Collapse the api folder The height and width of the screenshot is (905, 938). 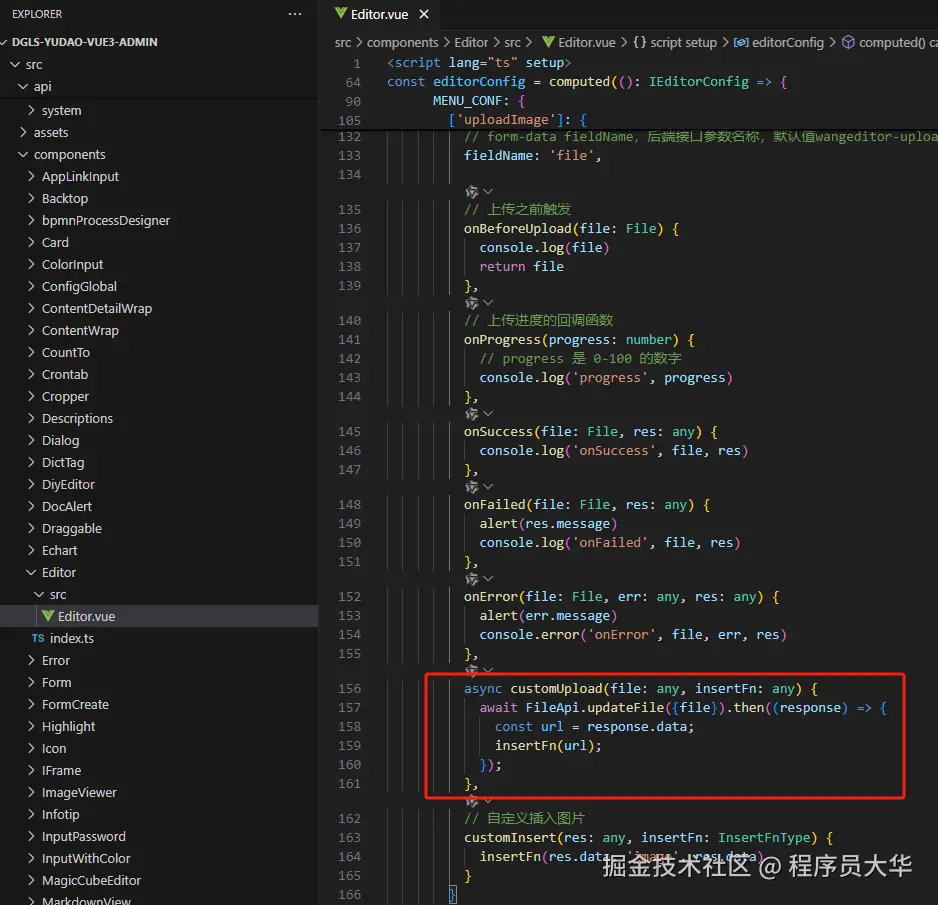point(23,86)
